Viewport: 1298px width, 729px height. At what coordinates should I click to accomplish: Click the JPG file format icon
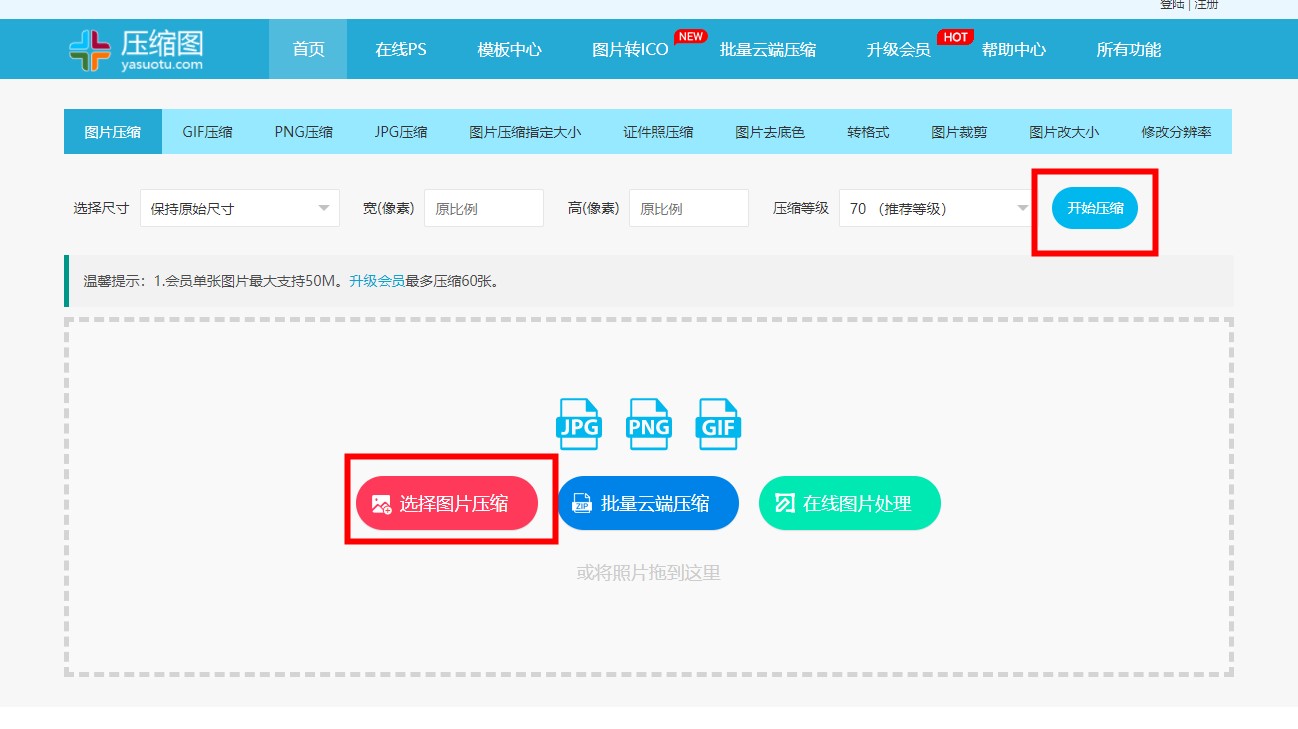coord(578,424)
